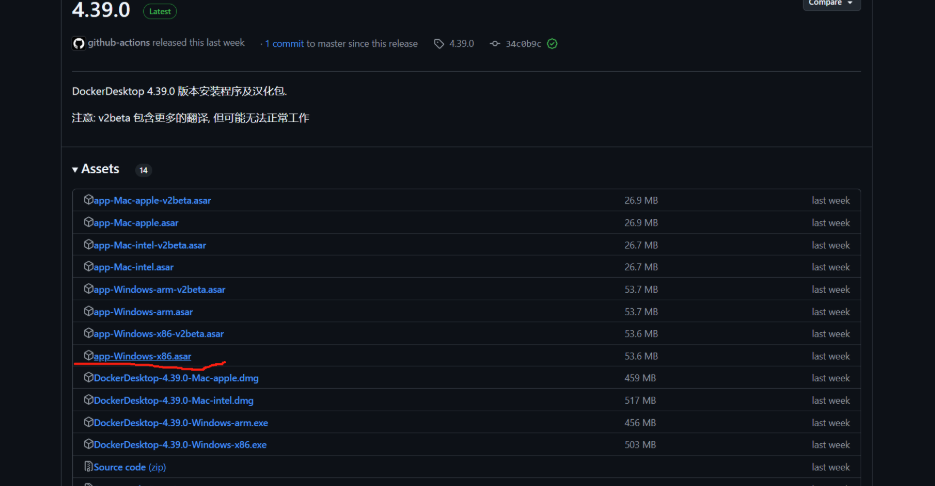Image resolution: width=935 pixels, height=486 pixels.
Task: Click size 456 MB of Windows-arm.exe
Action: coord(640,423)
